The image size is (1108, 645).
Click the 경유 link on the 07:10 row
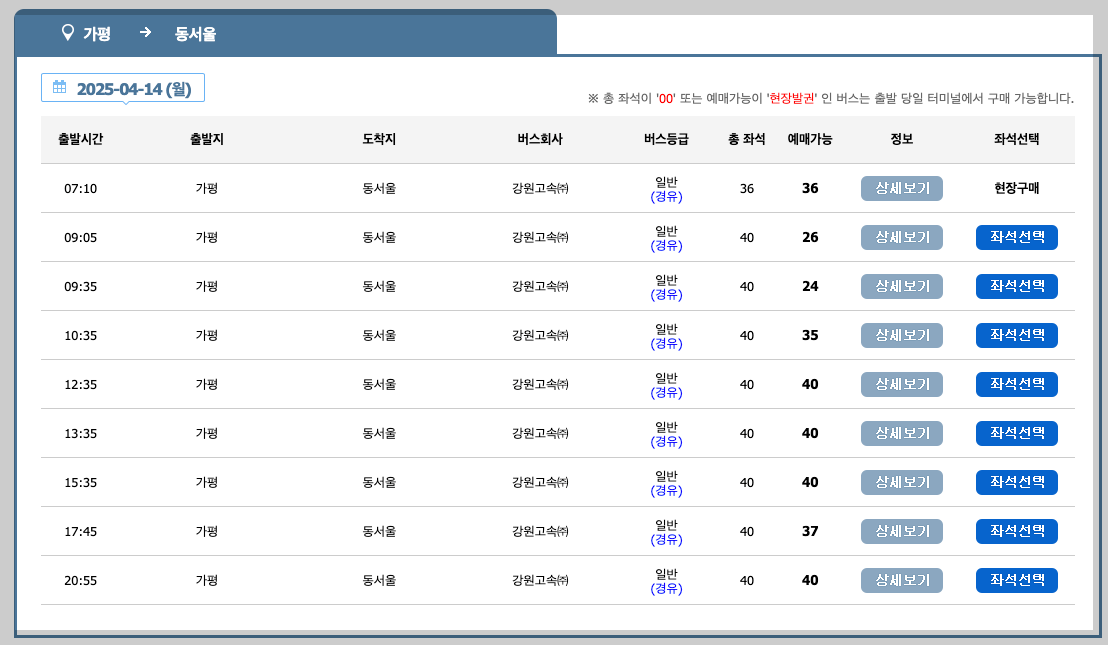point(668,196)
